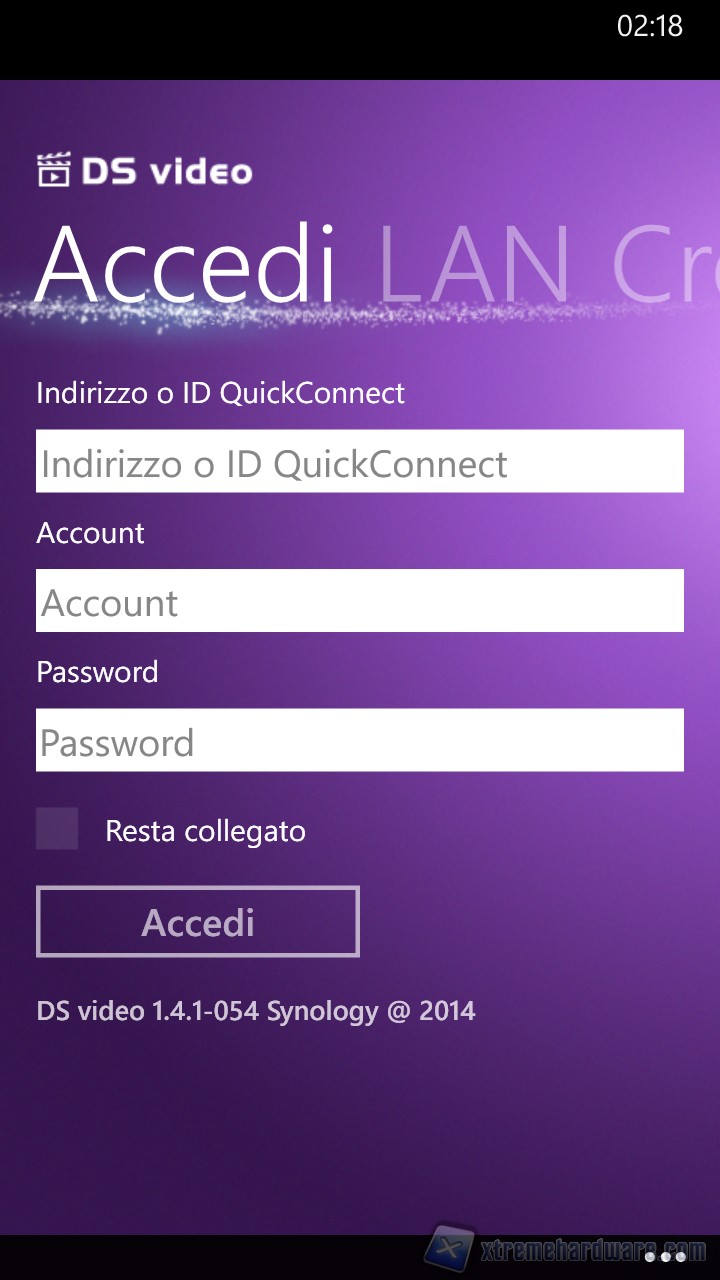Open the three-dot app bar menu
Screen dimensions: 720x1280
click(666, 1256)
